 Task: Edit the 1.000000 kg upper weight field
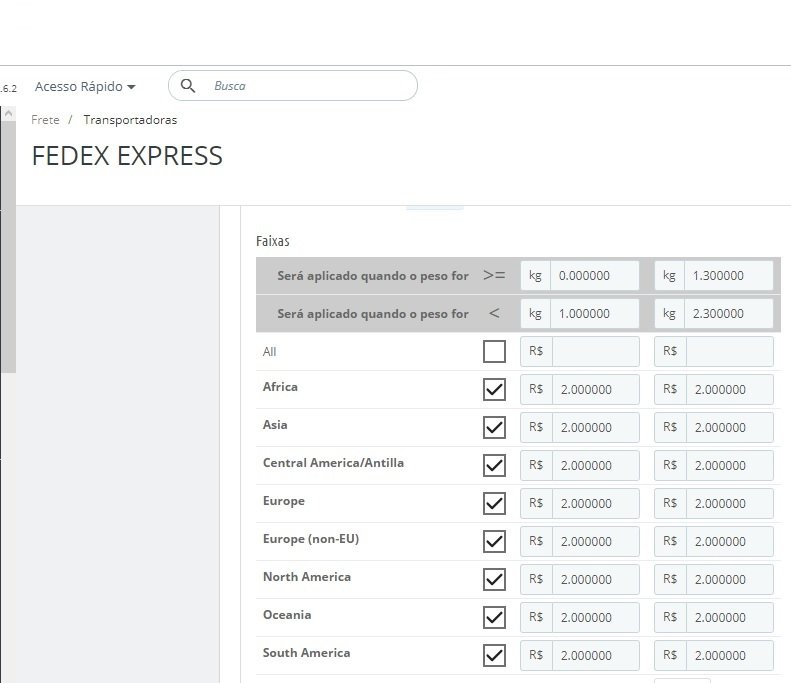coord(595,313)
